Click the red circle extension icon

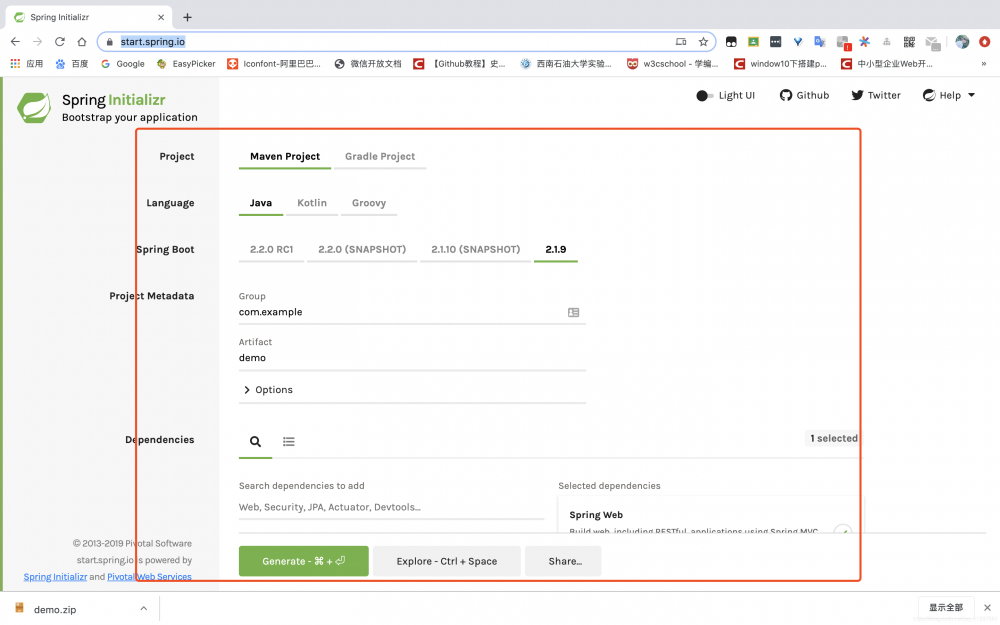click(985, 42)
